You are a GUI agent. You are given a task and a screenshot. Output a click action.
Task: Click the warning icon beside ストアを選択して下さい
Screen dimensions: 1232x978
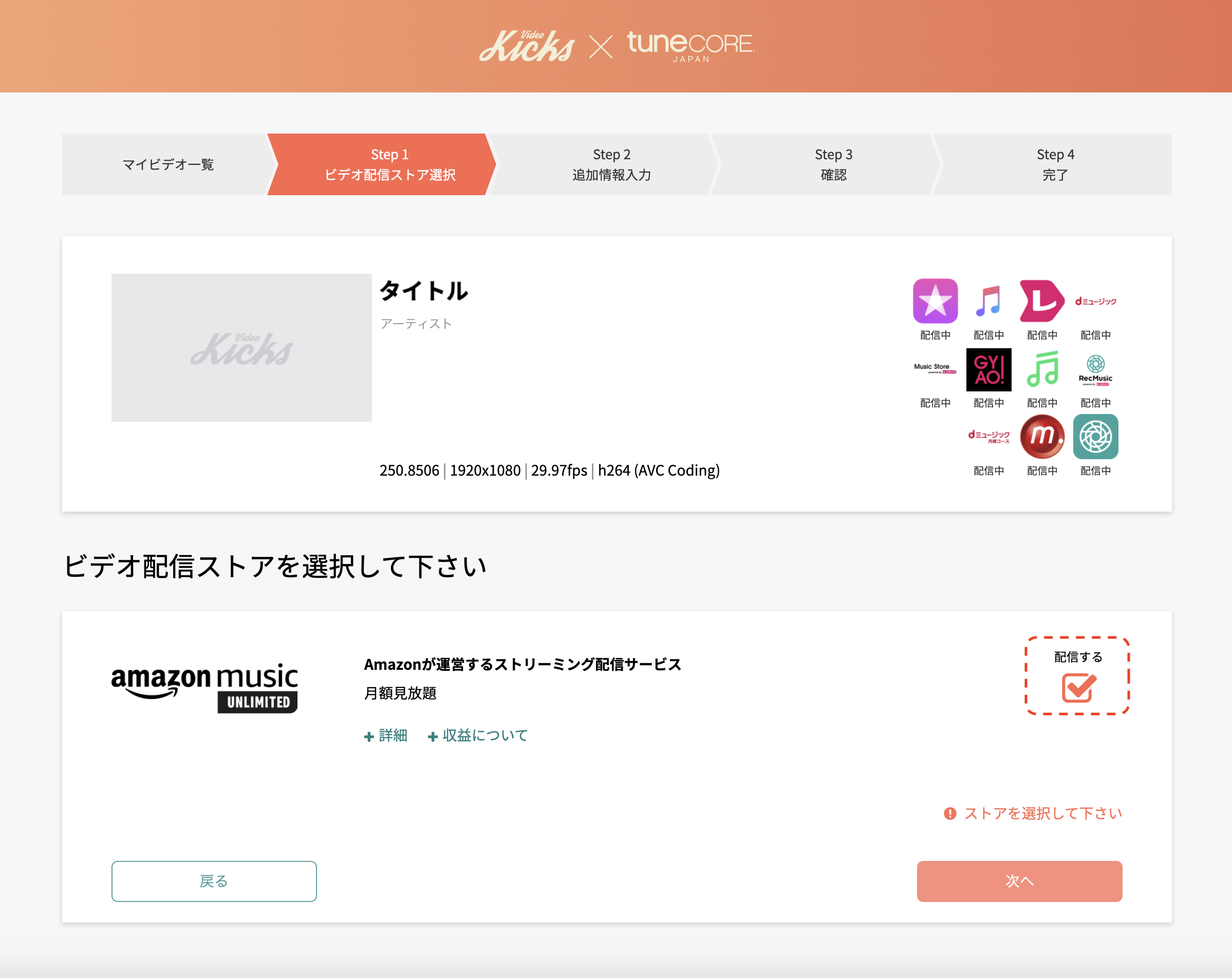(950, 814)
